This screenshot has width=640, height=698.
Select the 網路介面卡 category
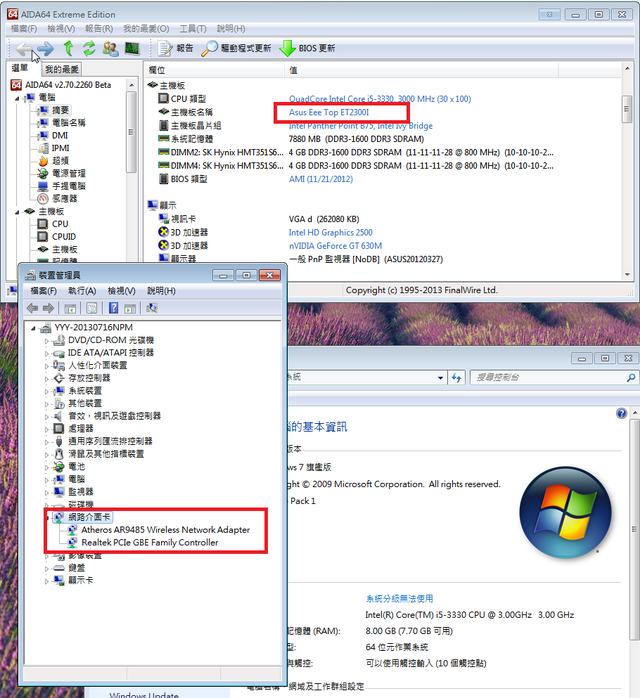click(x=89, y=517)
